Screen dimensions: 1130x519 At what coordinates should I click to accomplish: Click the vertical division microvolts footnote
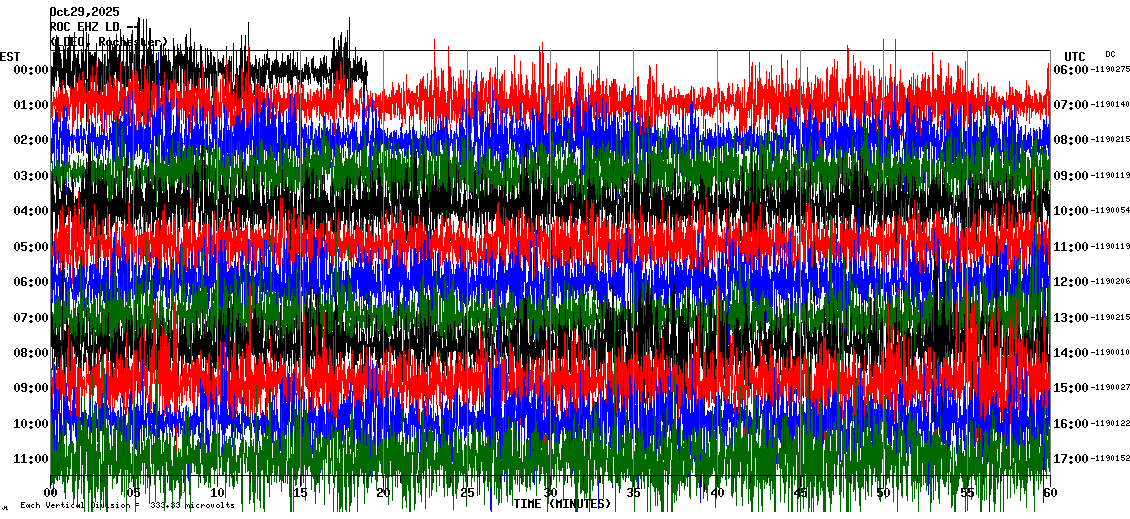[x=125, y=506]
